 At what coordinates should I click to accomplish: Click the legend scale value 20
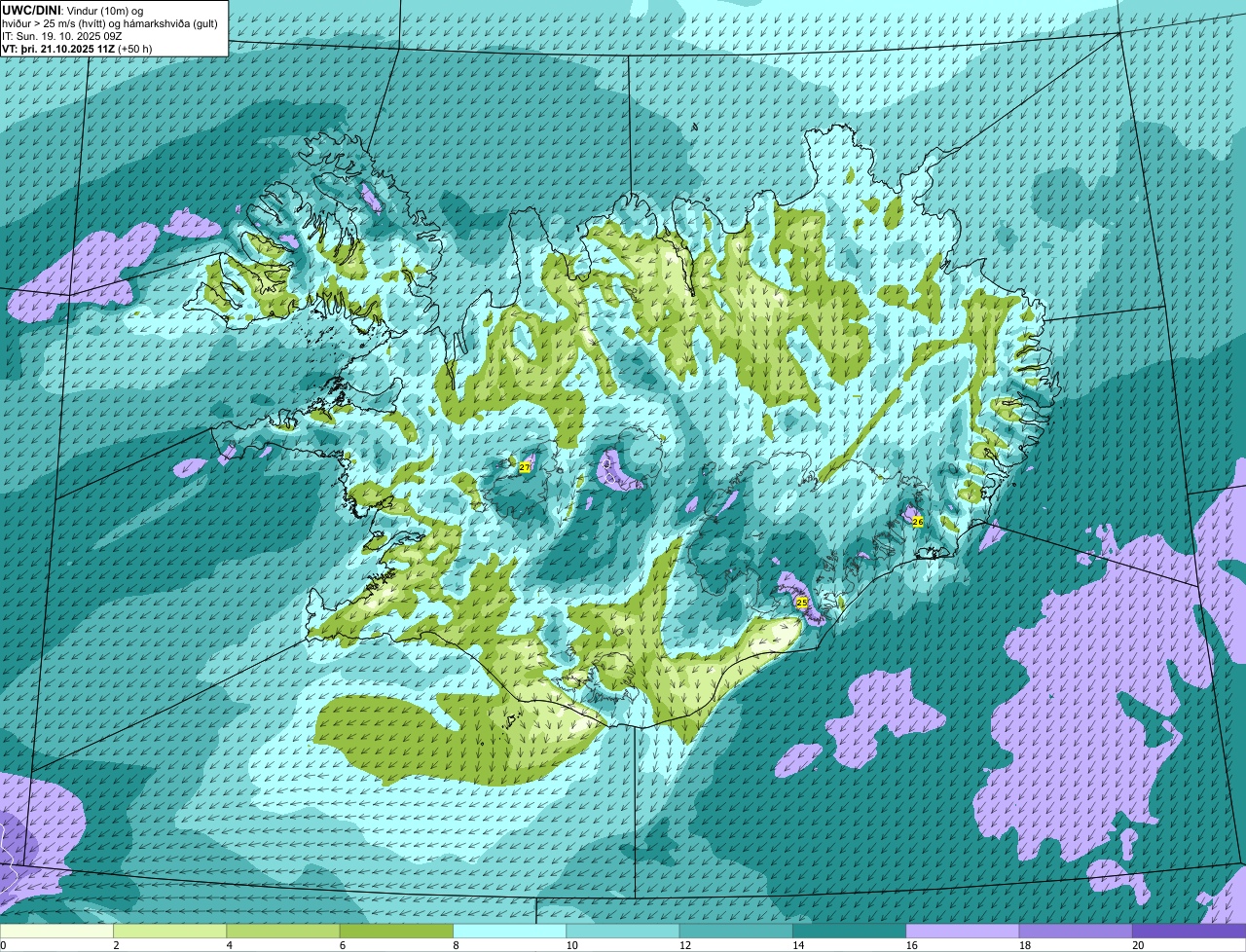pyautogui.click(x=1138, y=945)
